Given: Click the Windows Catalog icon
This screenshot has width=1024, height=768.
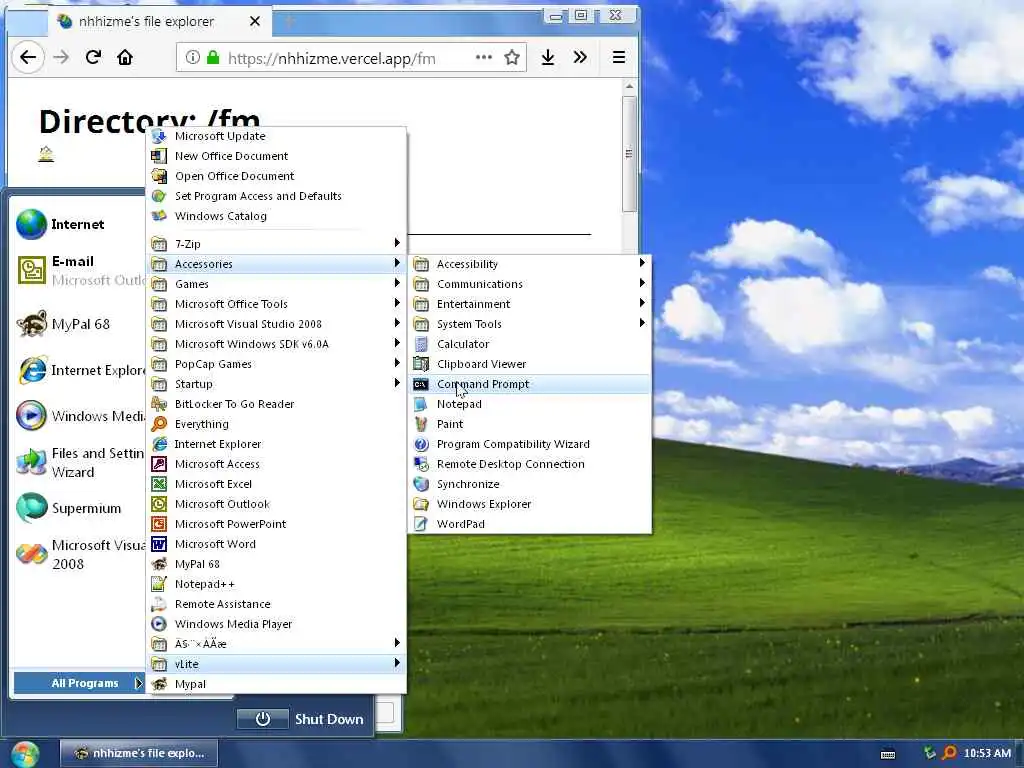Looking at the screenshot, I should [x=159, y=216].
